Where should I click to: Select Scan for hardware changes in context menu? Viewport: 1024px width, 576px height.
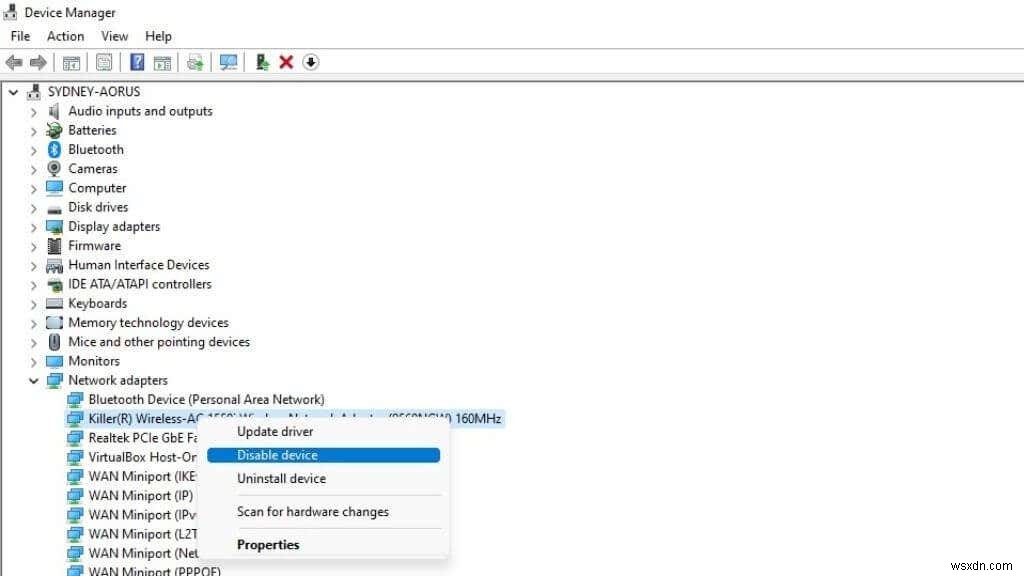click(314, 511)
